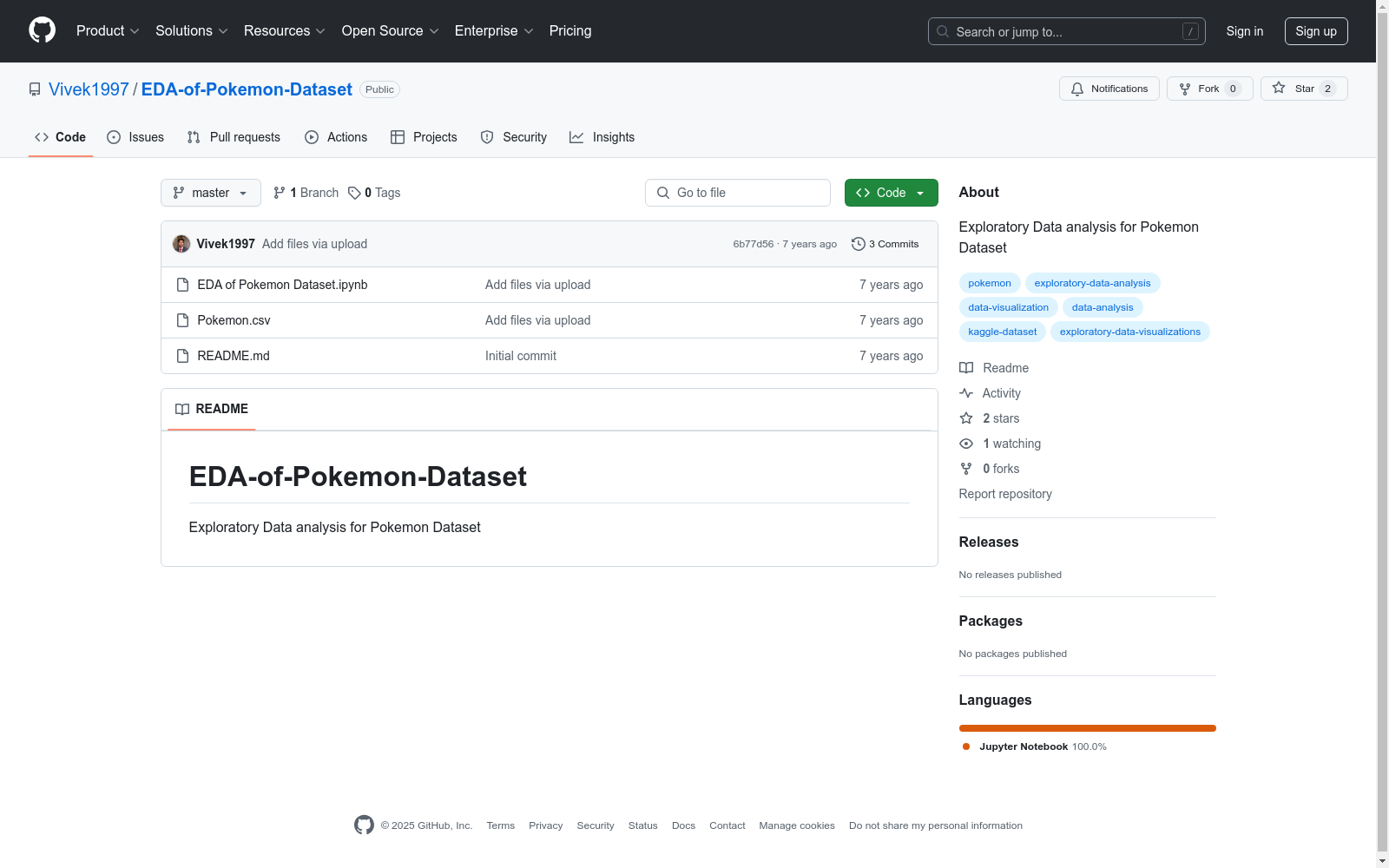Viewport: 1389px width, 868px height.
Task: Open the Actions tab
Action: point(336,137)
